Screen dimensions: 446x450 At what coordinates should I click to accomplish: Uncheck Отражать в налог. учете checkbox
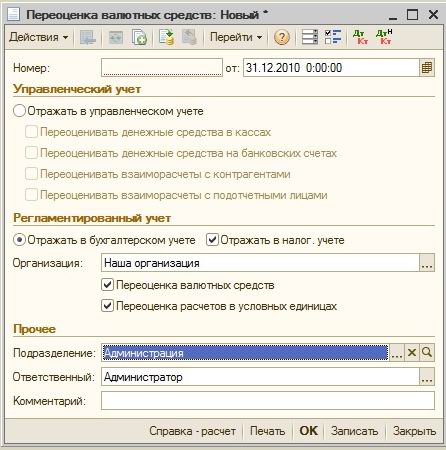coord(212,240)
